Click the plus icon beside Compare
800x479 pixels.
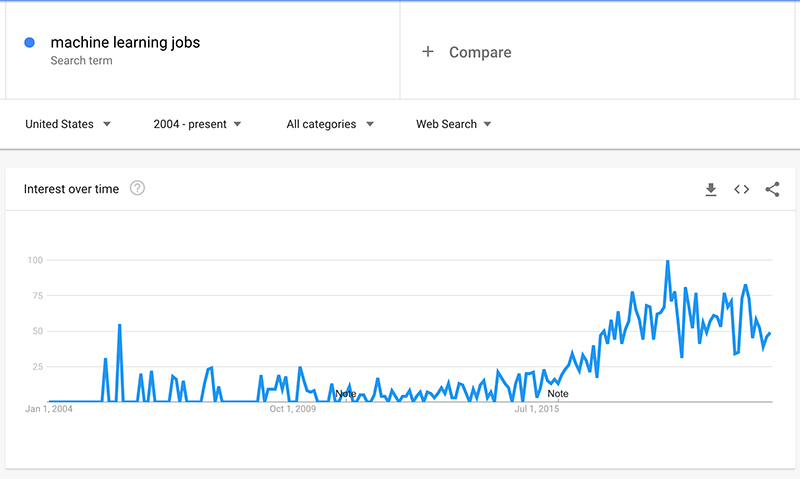428,52
